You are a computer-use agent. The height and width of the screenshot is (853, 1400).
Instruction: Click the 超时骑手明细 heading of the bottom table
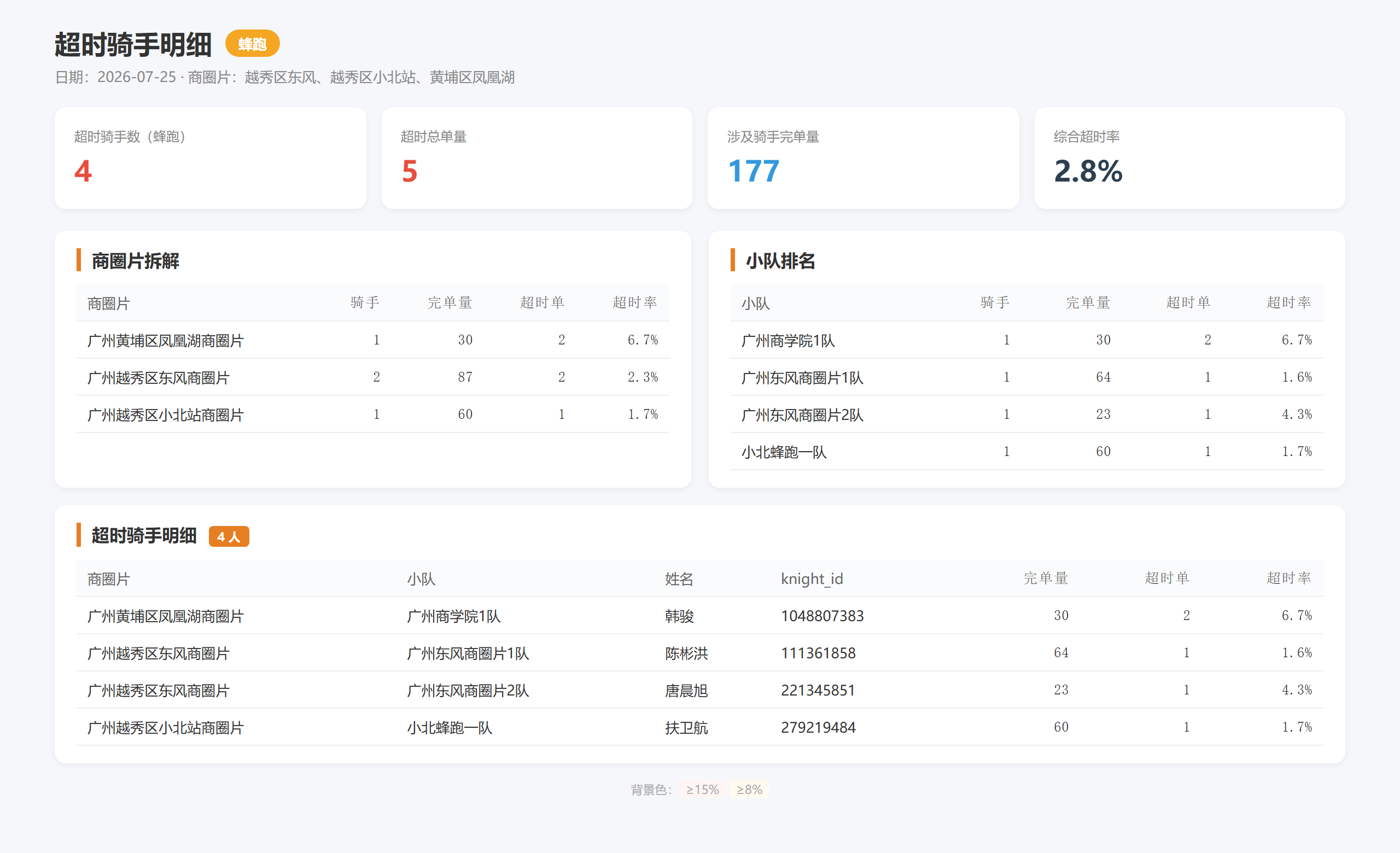point(144,535)
